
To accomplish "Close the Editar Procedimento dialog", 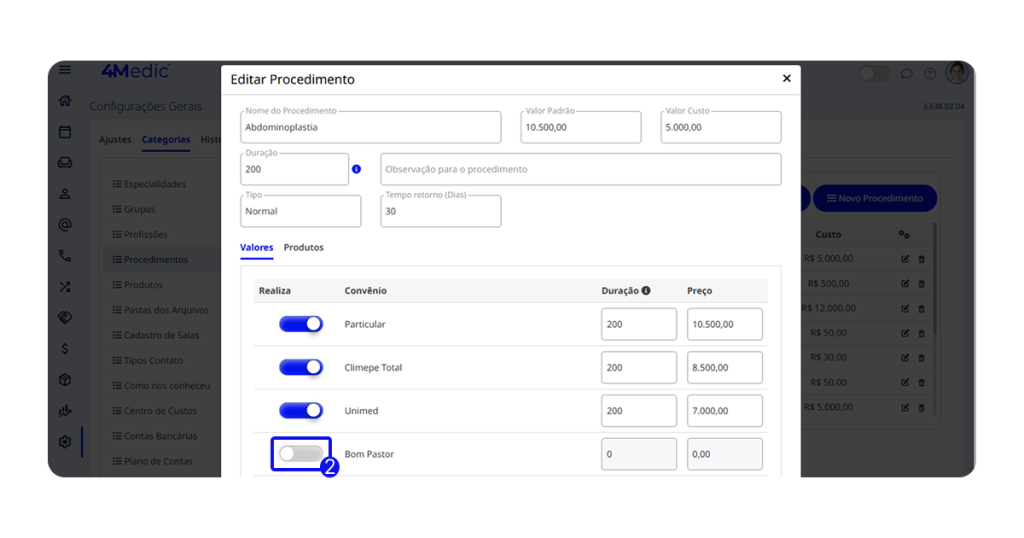I will click(x=786, y=79).
